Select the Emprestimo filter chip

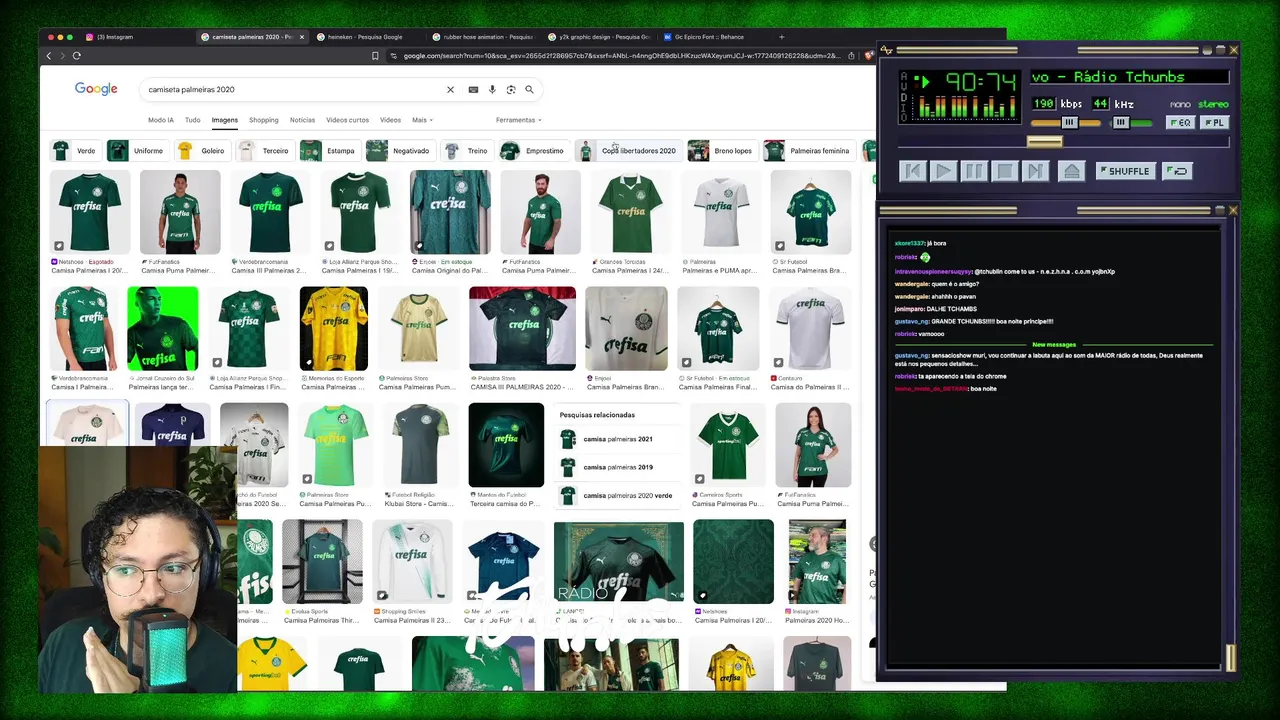(533, 151)
